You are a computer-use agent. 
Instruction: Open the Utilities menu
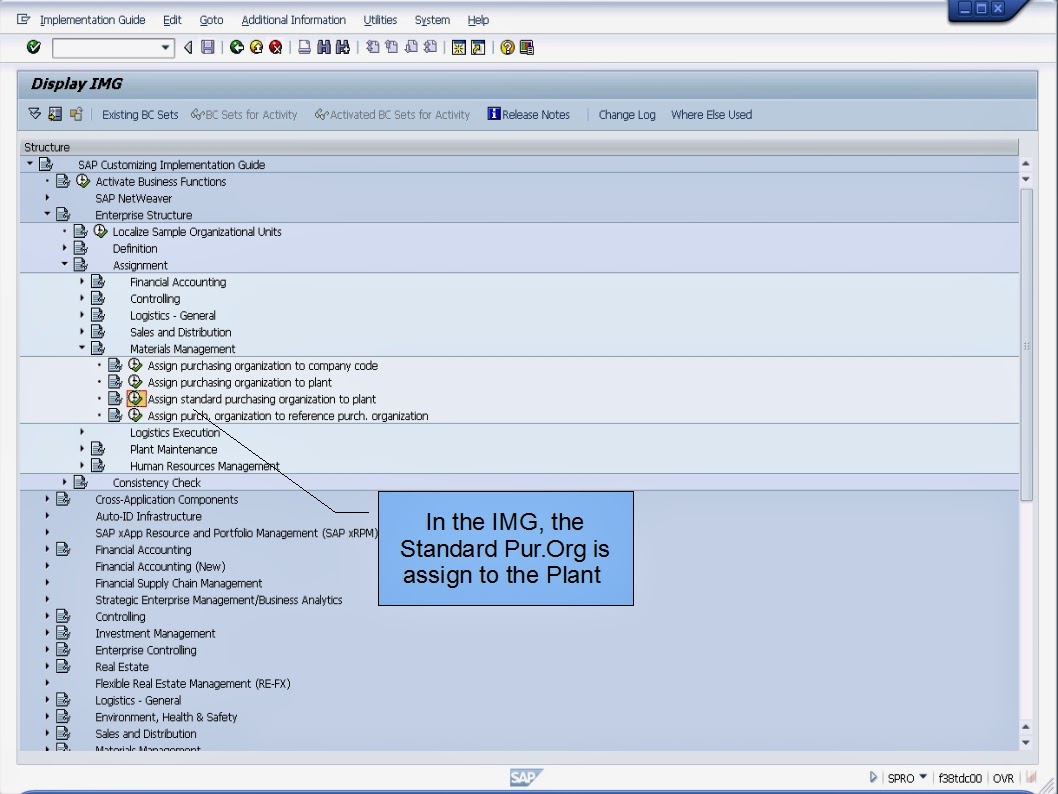pos(379,19)
